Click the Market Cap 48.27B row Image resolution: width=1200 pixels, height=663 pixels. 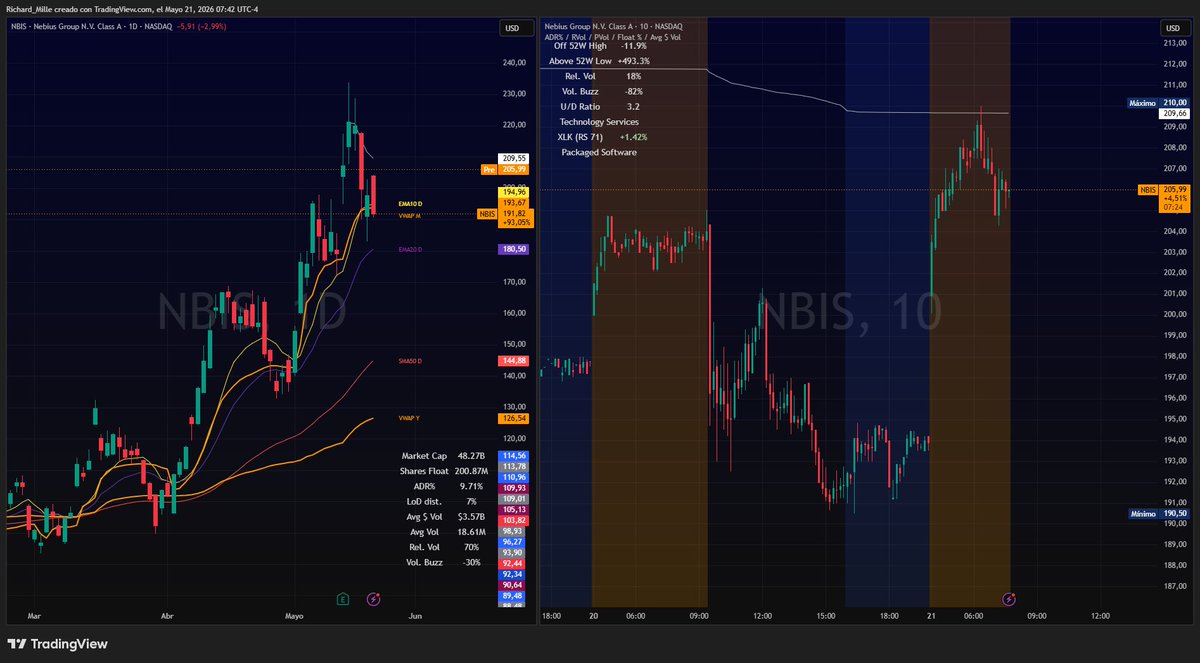tap(444, 456)
